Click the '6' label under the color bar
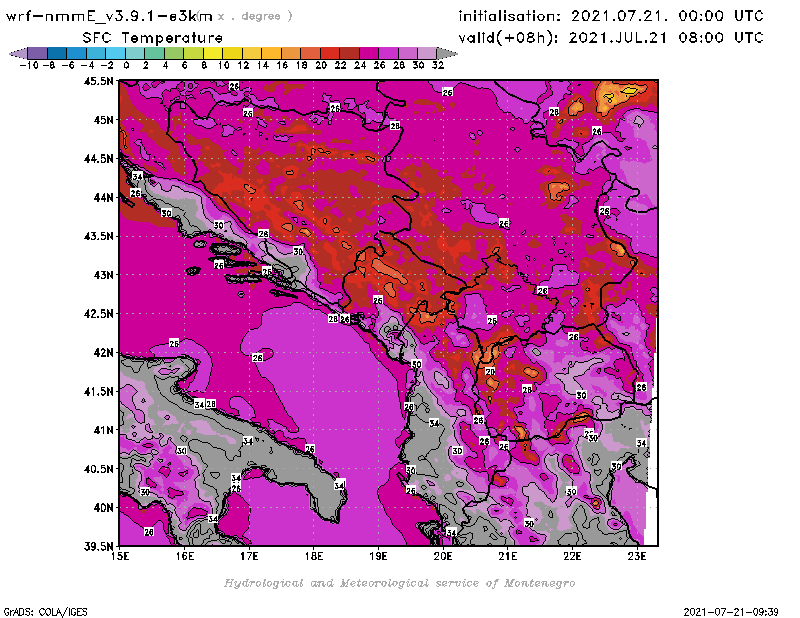This screenshot has width=800, height=618. coord(184,65)
